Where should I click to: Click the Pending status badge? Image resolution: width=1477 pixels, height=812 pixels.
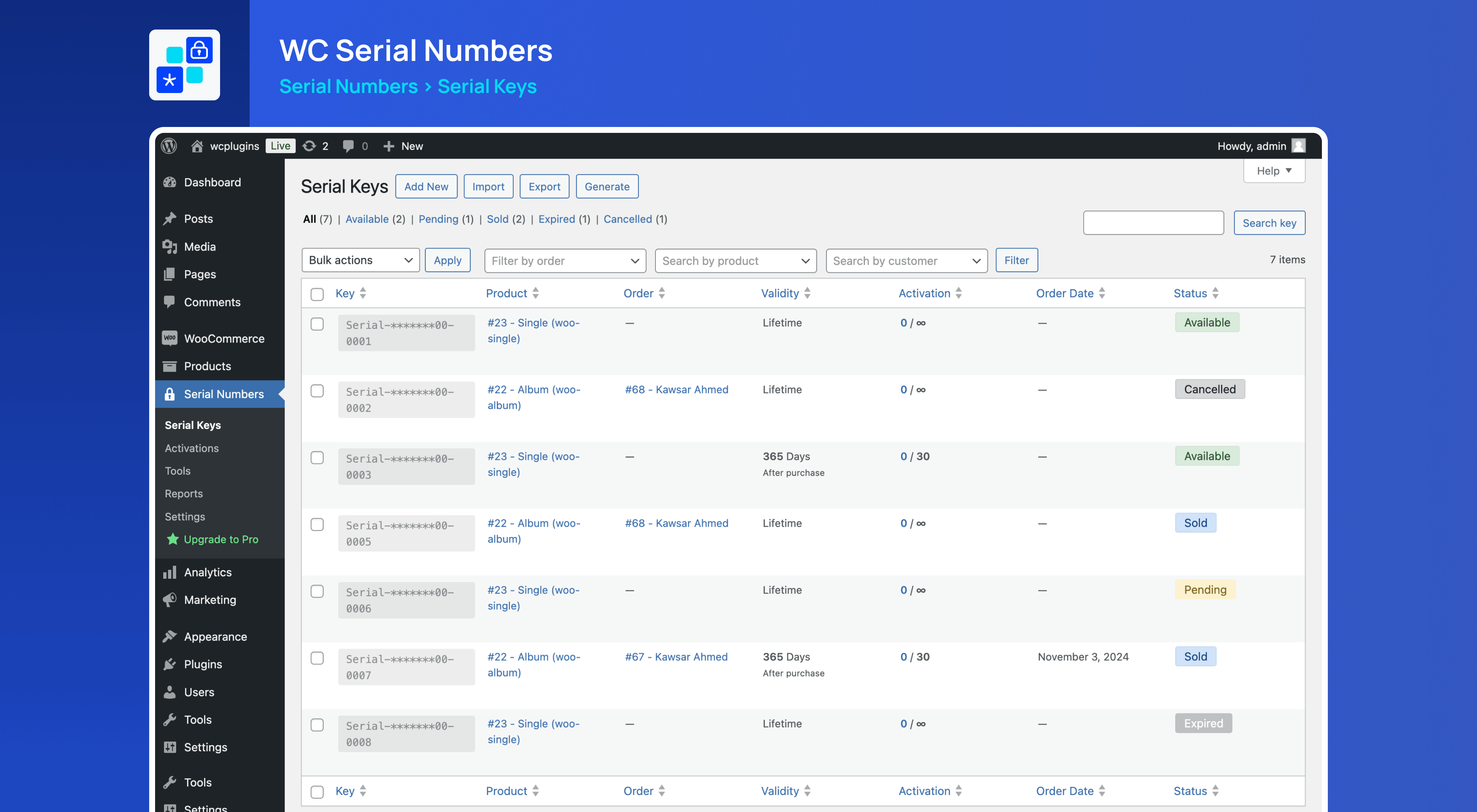click(1205, 590)
